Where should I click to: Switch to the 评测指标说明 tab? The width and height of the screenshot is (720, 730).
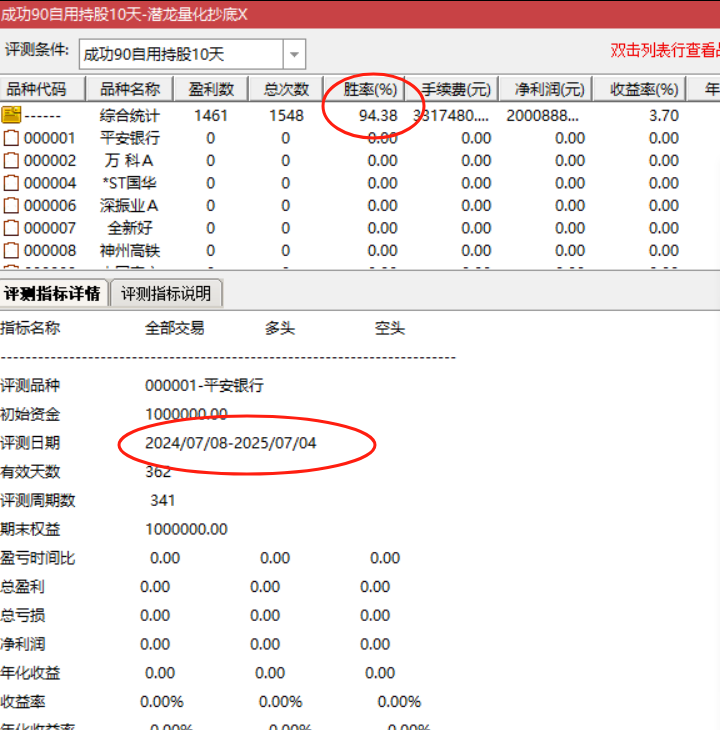coord(166,294)
